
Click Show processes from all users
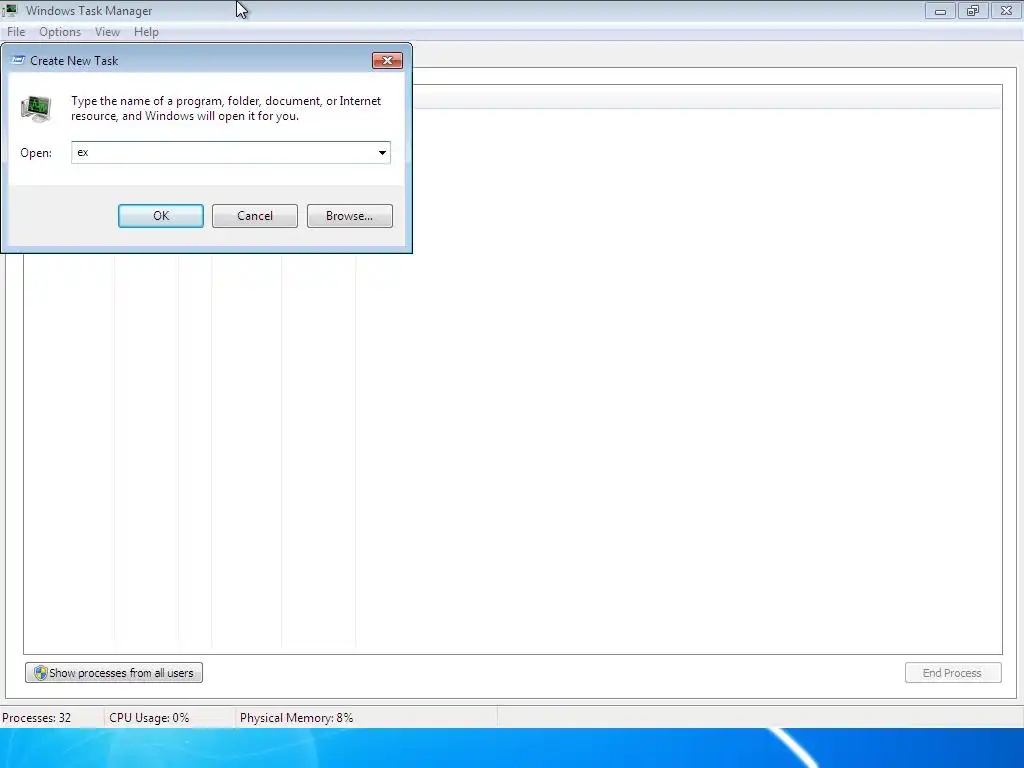click(x=114, y=673)
